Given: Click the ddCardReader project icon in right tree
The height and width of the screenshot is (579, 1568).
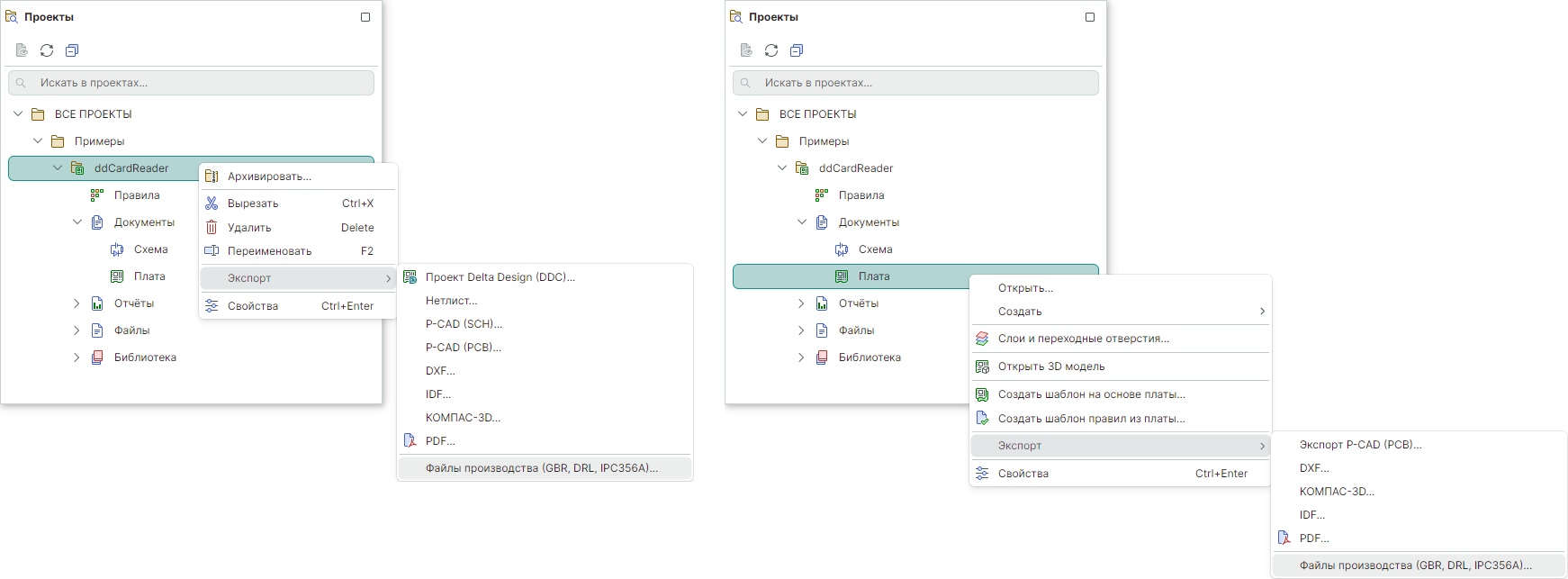Looking at the screenshot, I should pyautogui.click(x=802, y=168).
